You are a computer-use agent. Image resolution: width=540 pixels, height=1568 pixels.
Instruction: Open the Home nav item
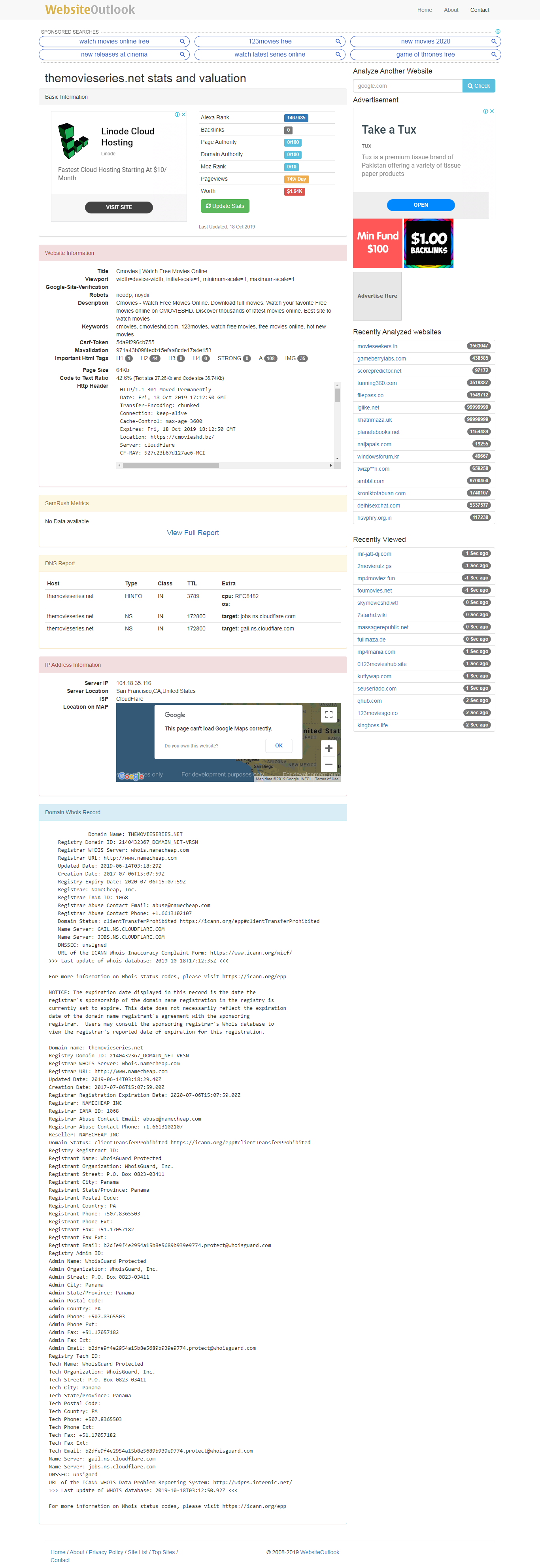click(424, 10)
